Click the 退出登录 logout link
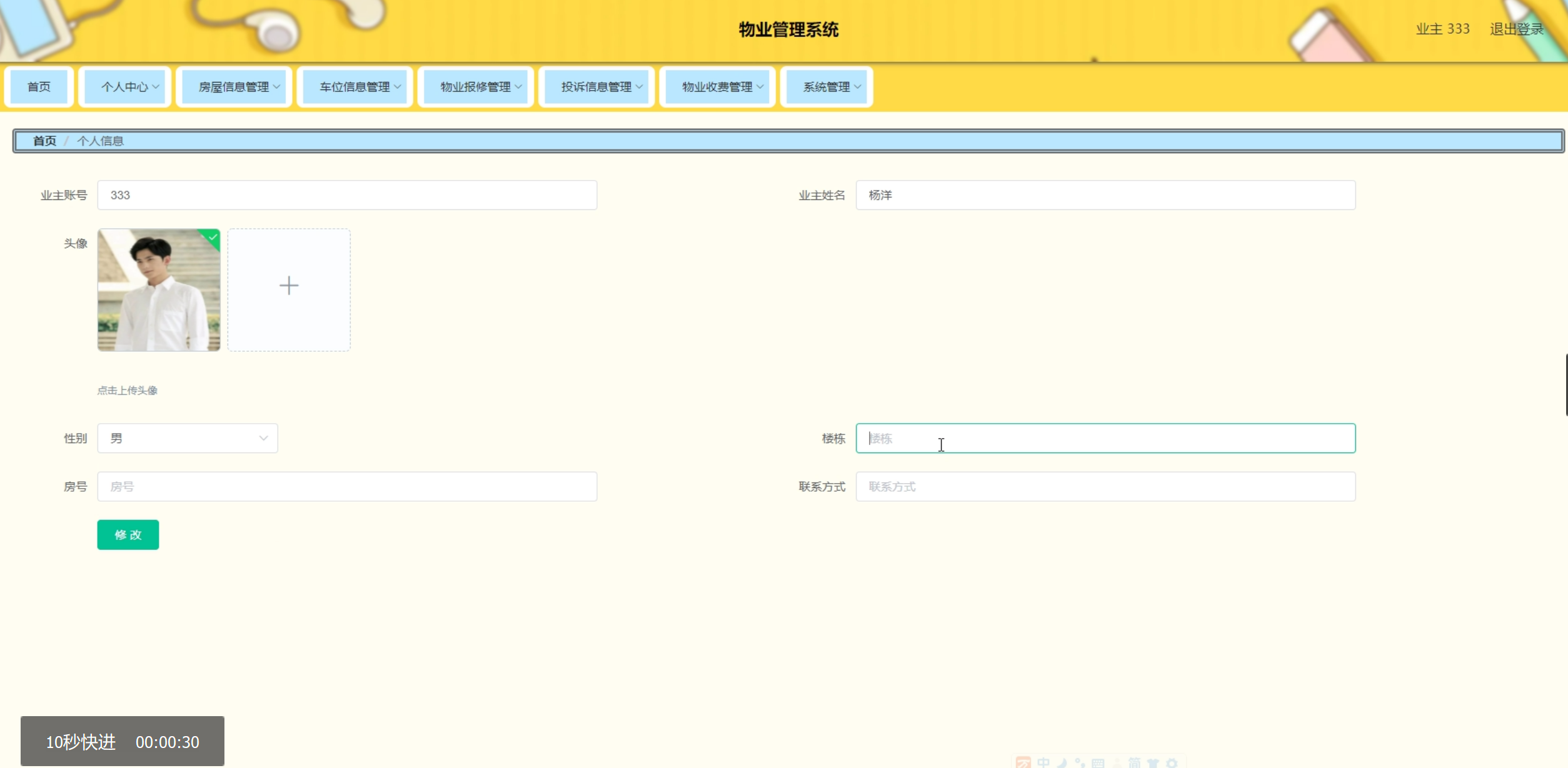Screen dimensions: 1568x768 tap(1516, 29)
